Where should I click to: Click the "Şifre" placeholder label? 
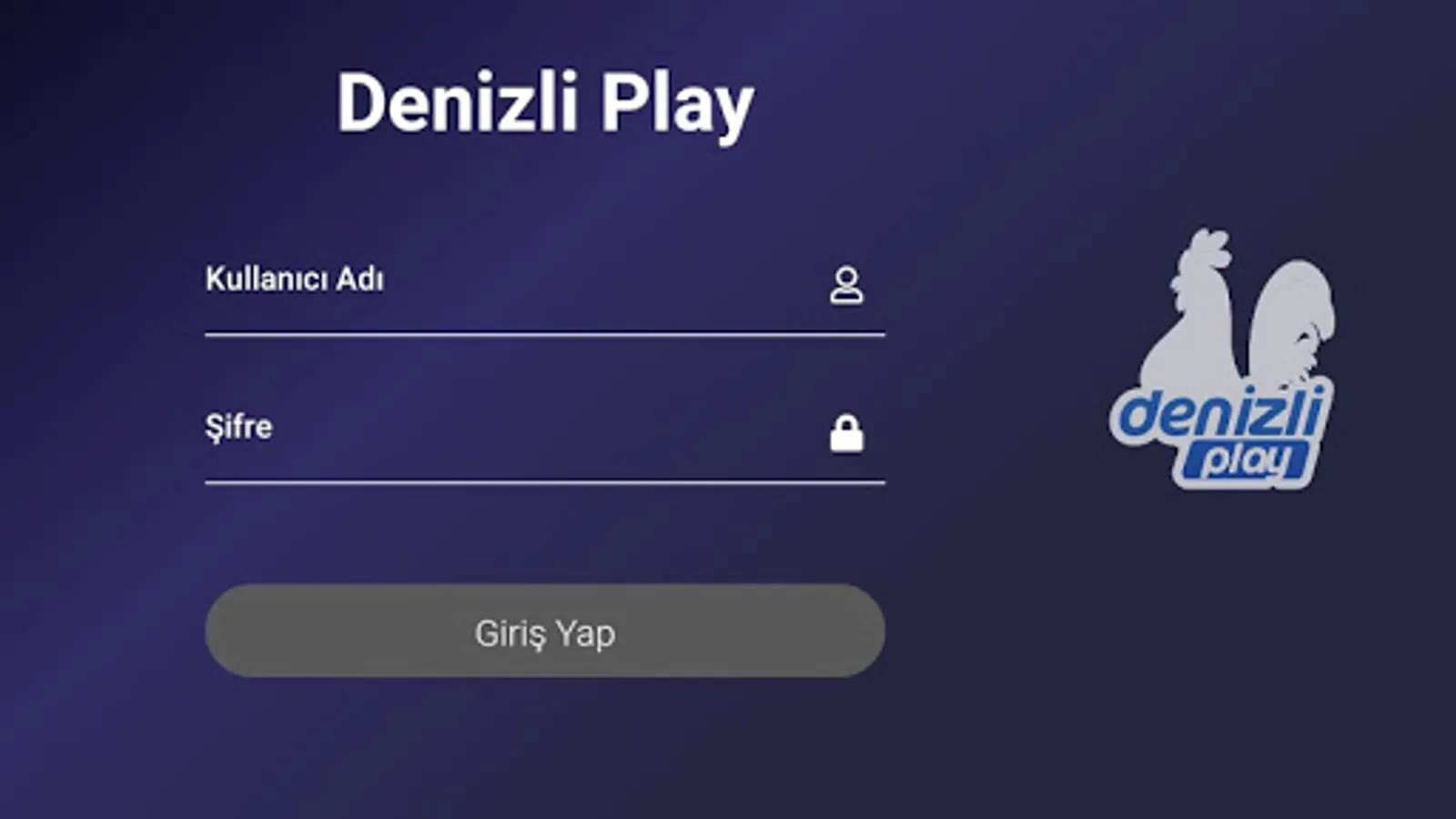coord(238,427)
